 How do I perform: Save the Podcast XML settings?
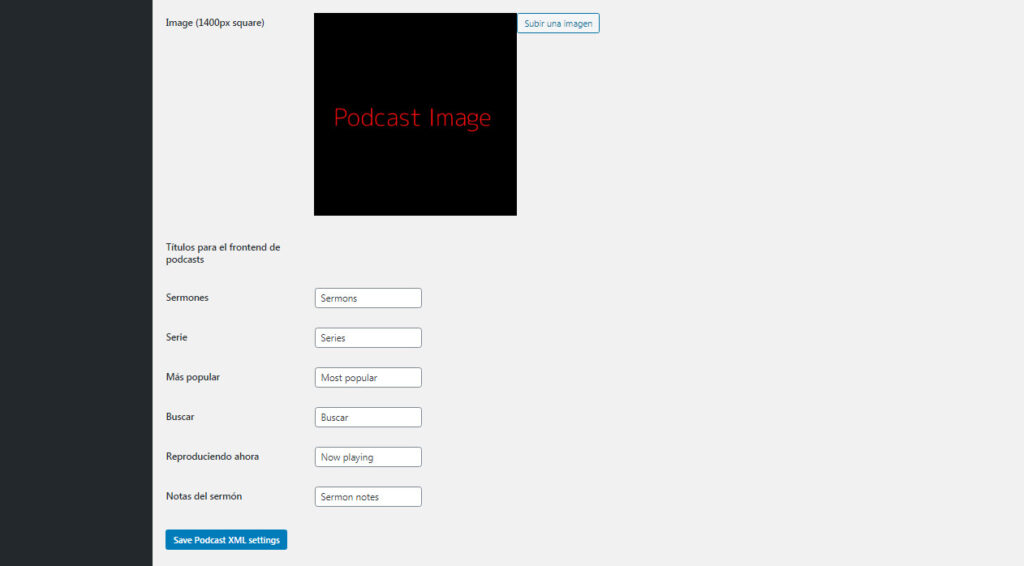coord(226,540)
